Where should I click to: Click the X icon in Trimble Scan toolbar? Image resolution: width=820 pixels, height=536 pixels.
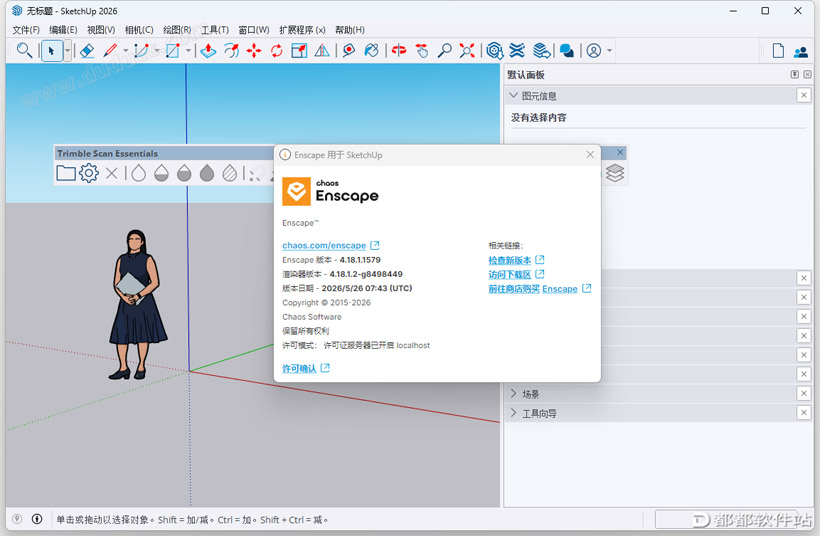pyautogui.click(x=111, y=173)
